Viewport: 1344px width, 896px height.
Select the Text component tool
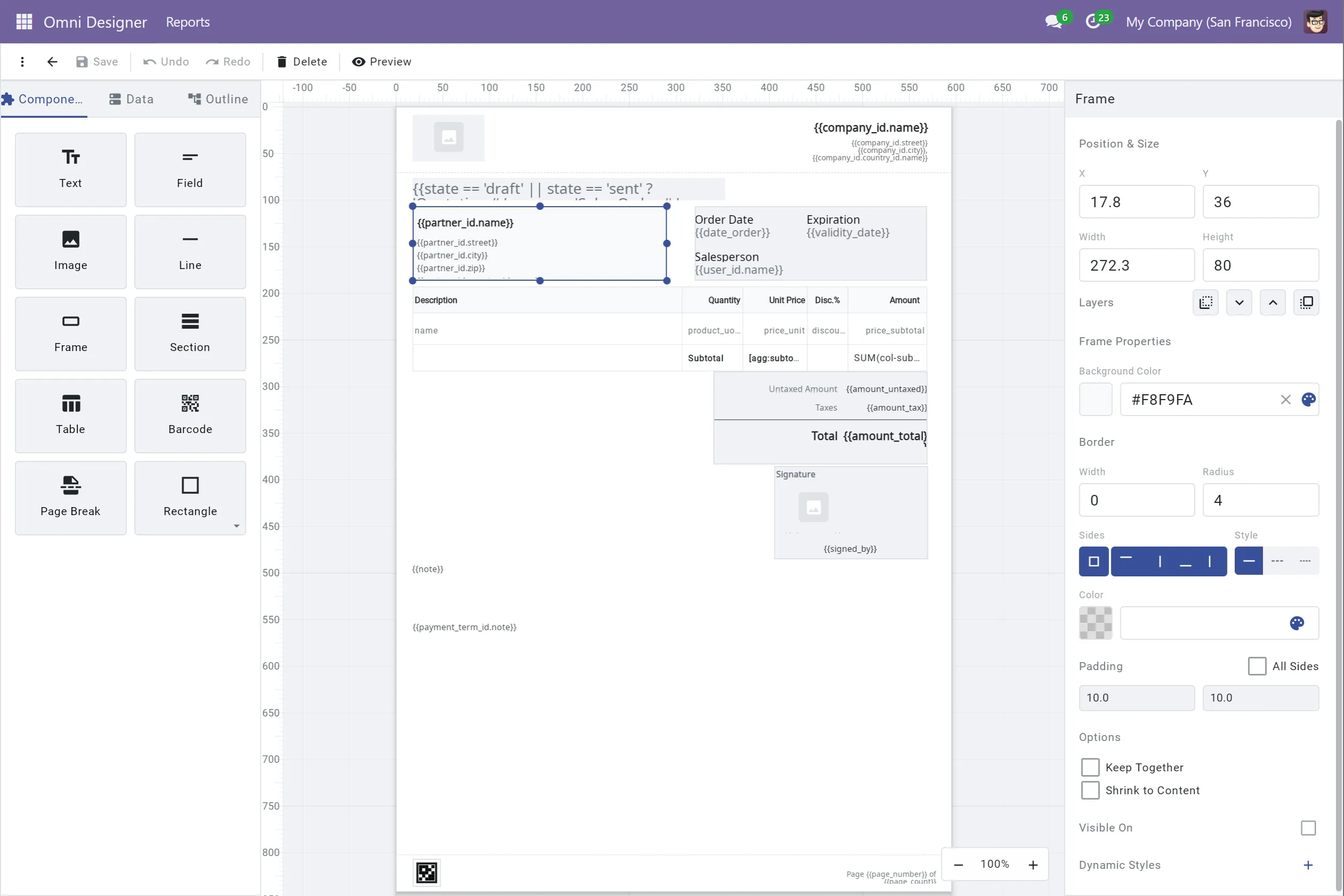(x=70, y=169)
